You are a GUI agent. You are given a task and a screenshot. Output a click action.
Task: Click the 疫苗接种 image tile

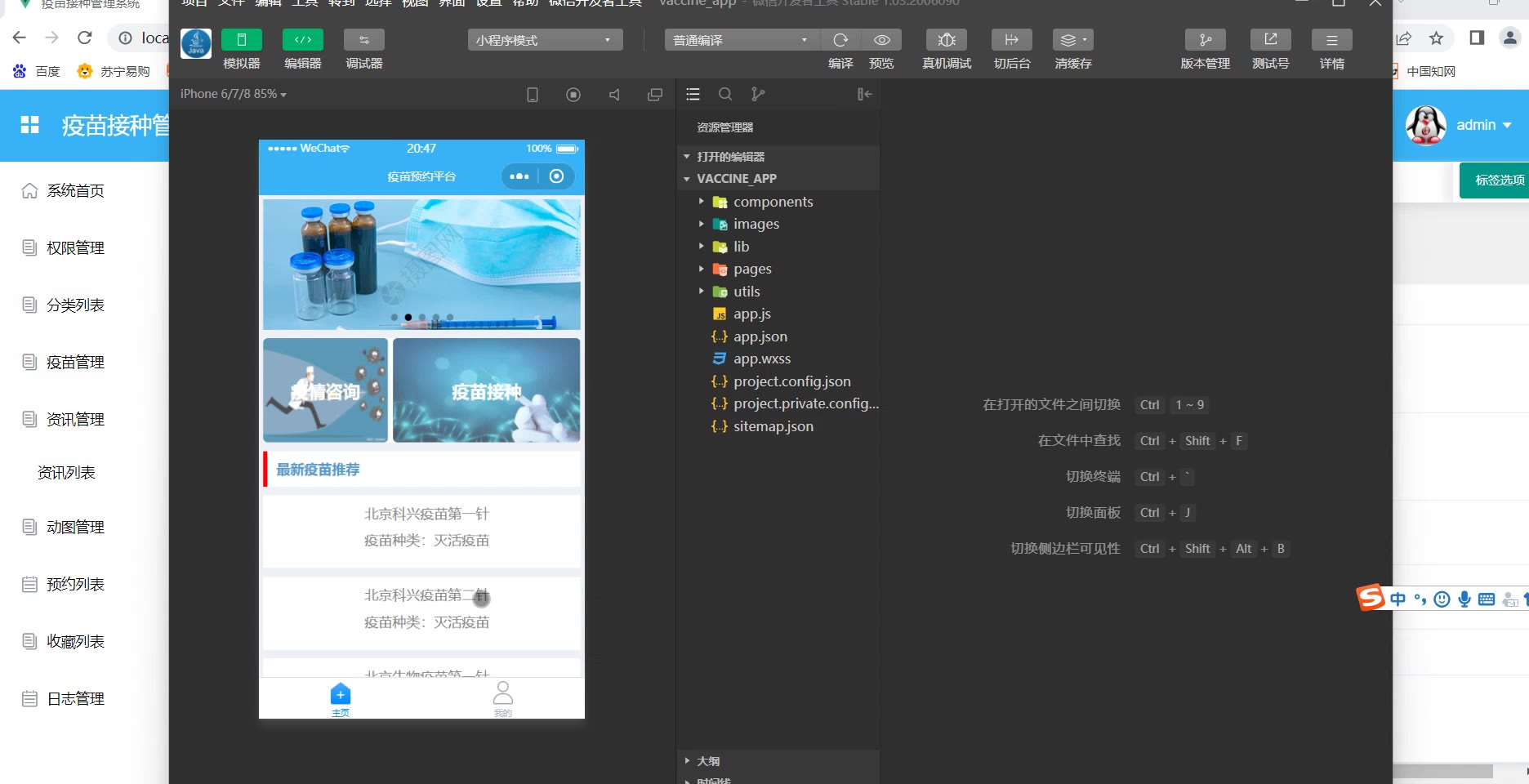[x=487, y=390]
